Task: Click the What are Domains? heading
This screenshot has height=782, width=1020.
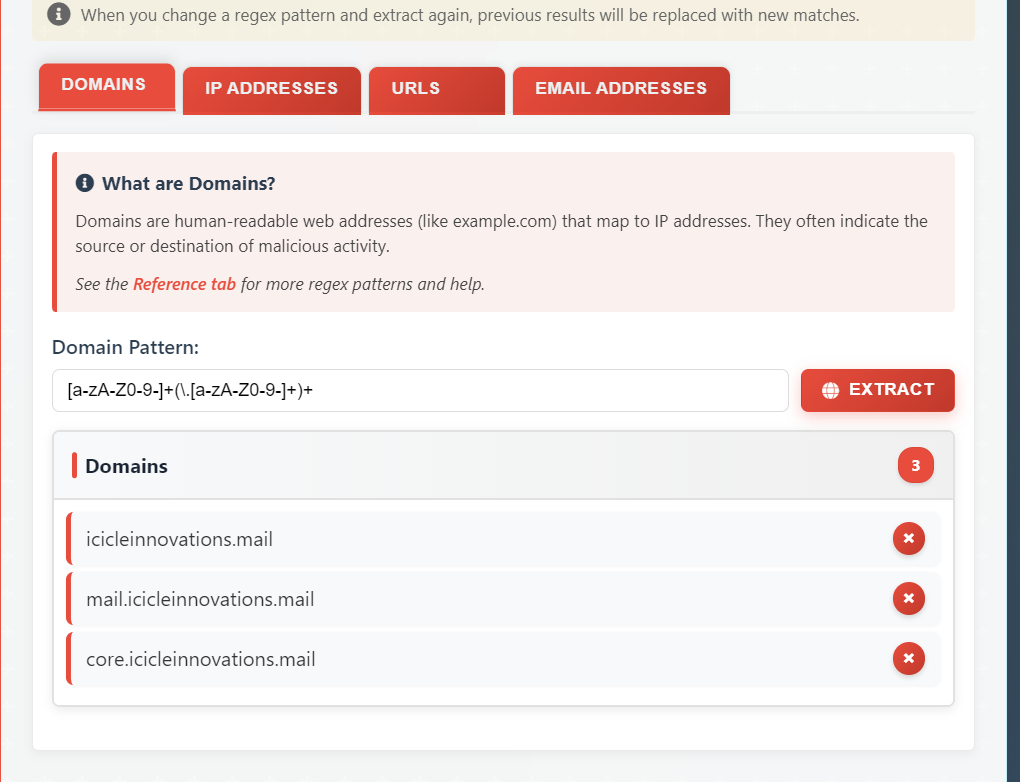Action: [x=189, y=183]
